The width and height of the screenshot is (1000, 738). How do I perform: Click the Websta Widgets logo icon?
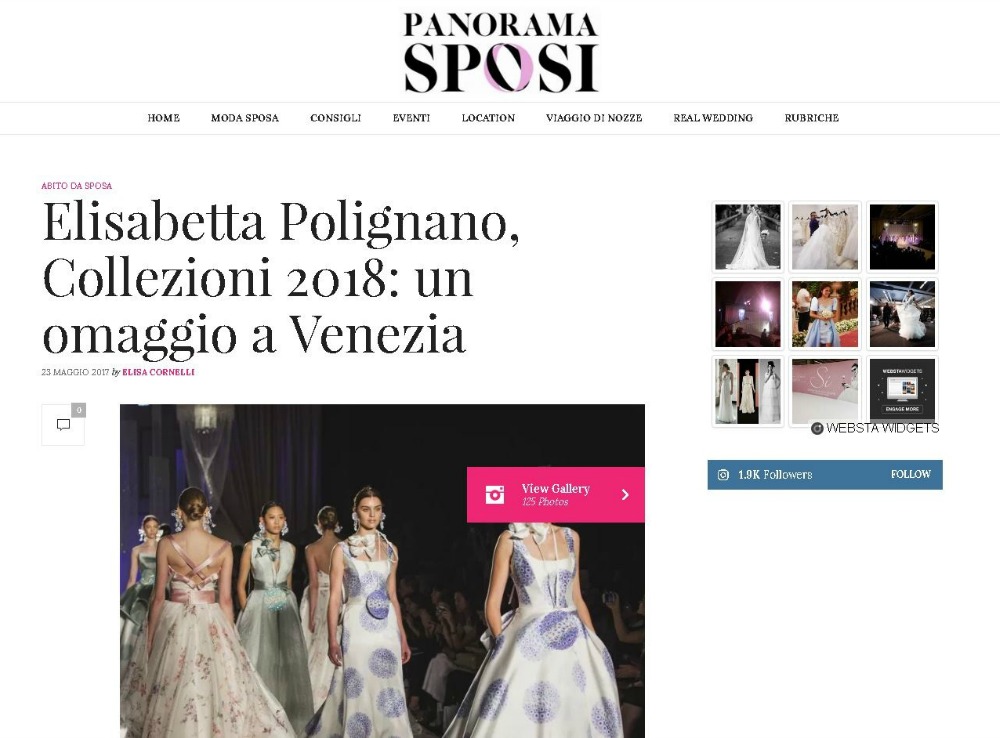coord(816,428)
